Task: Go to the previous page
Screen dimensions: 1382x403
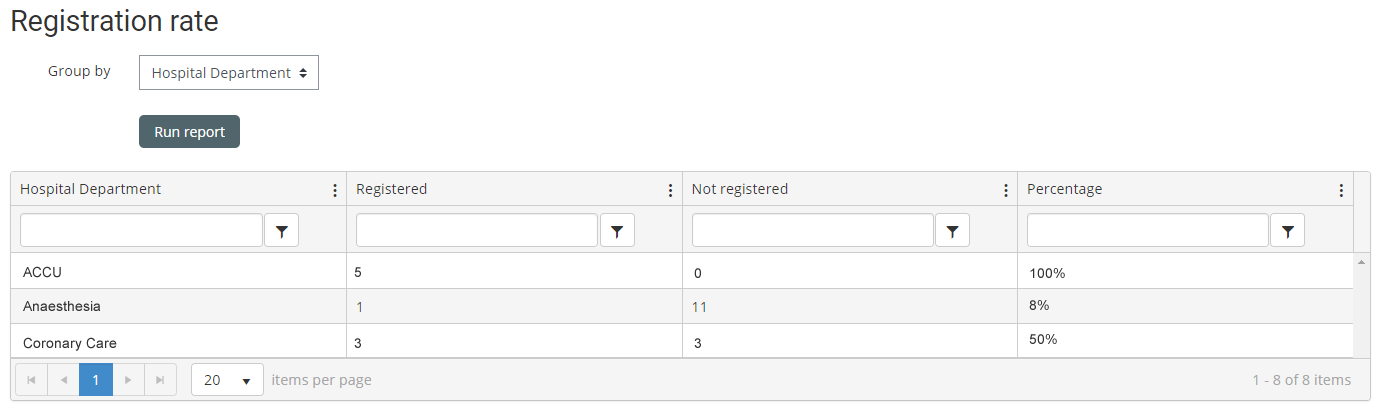Action: tap(64, 380)
